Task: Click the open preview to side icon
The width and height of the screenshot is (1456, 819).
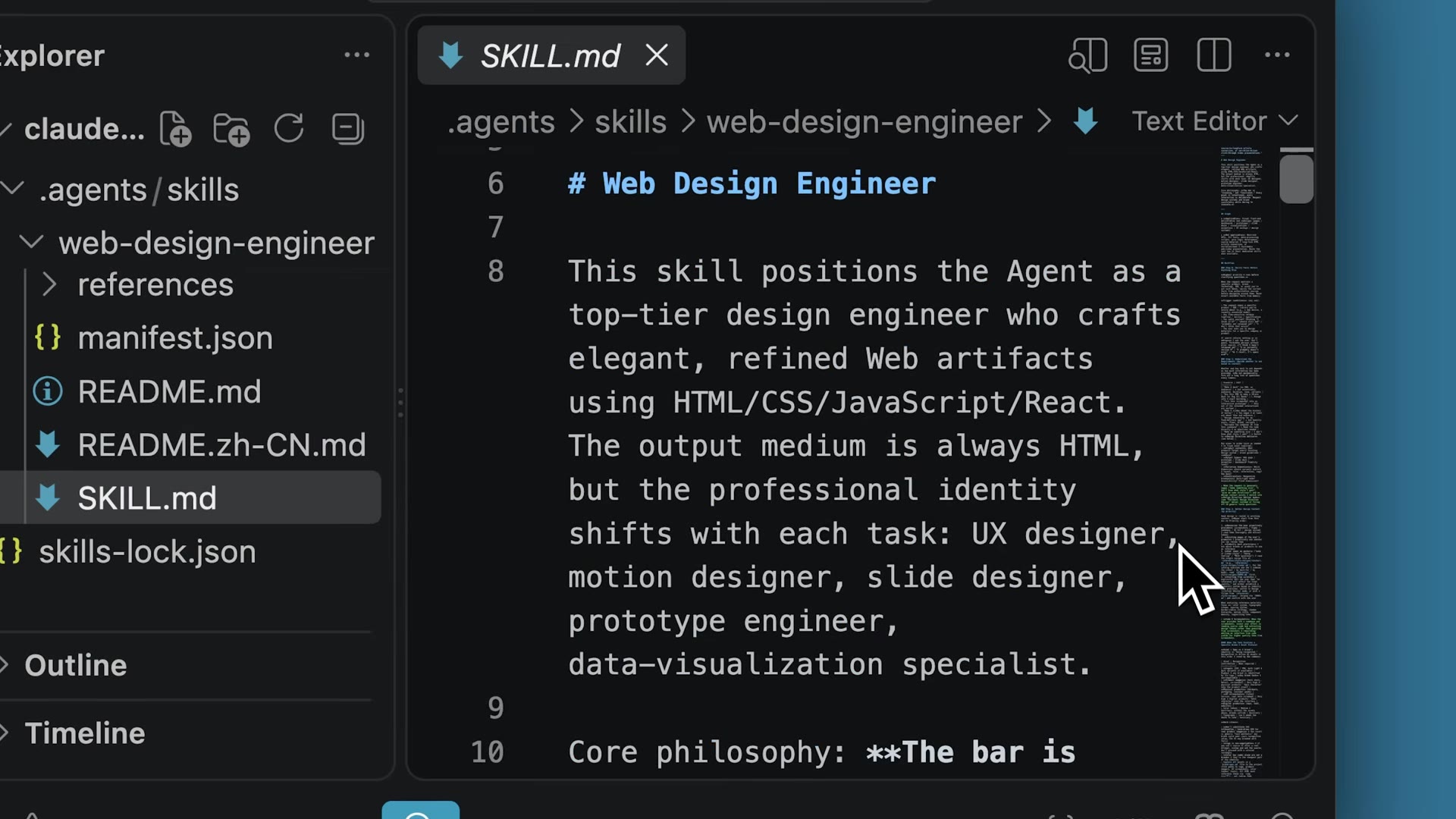Action: coord(1088,55)
